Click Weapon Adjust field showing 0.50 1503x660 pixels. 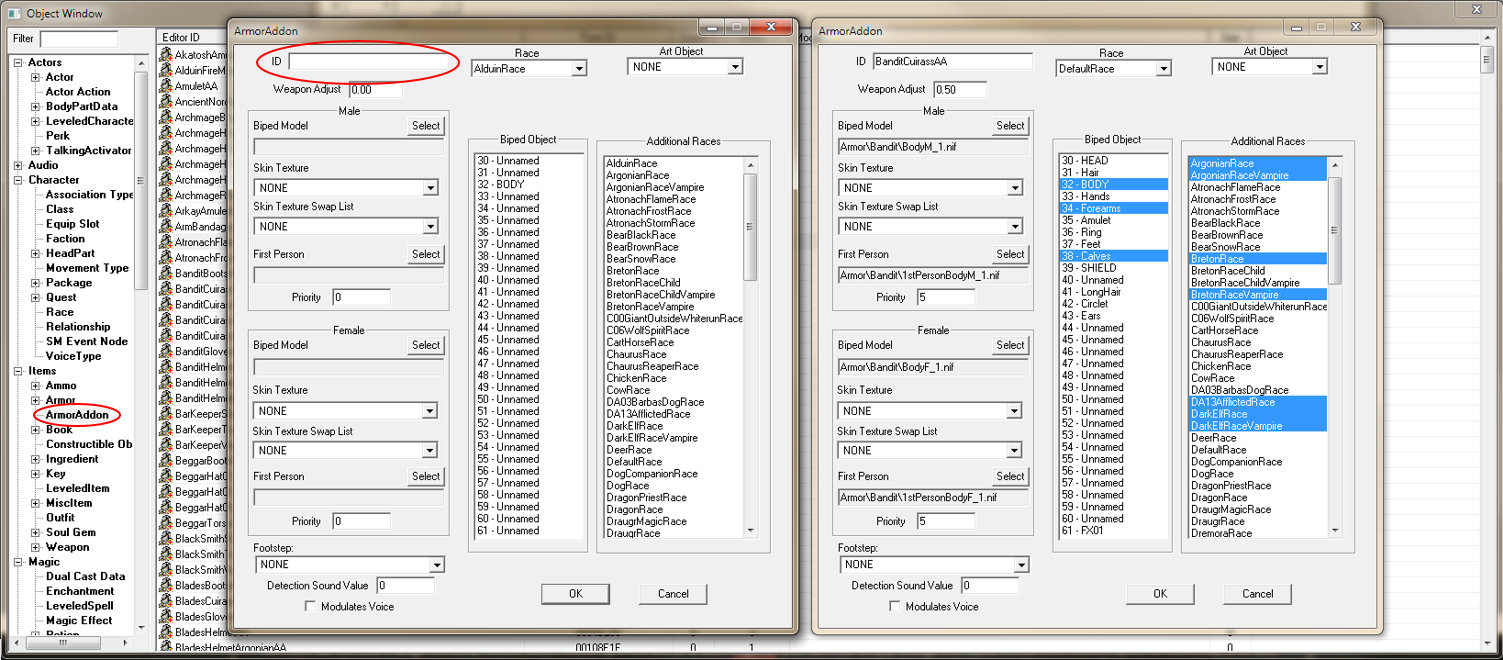click(959, 89)
